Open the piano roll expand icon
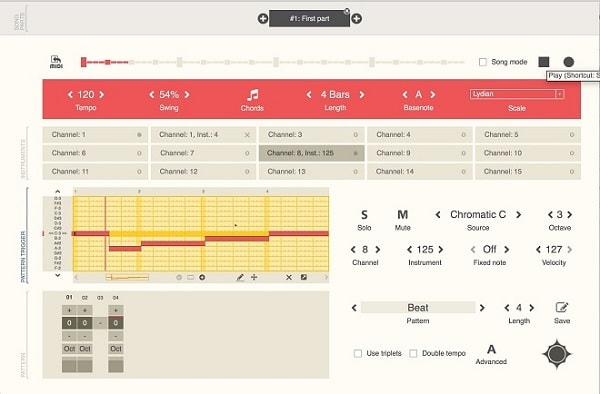The image size is (600, 394). (303, 277)
